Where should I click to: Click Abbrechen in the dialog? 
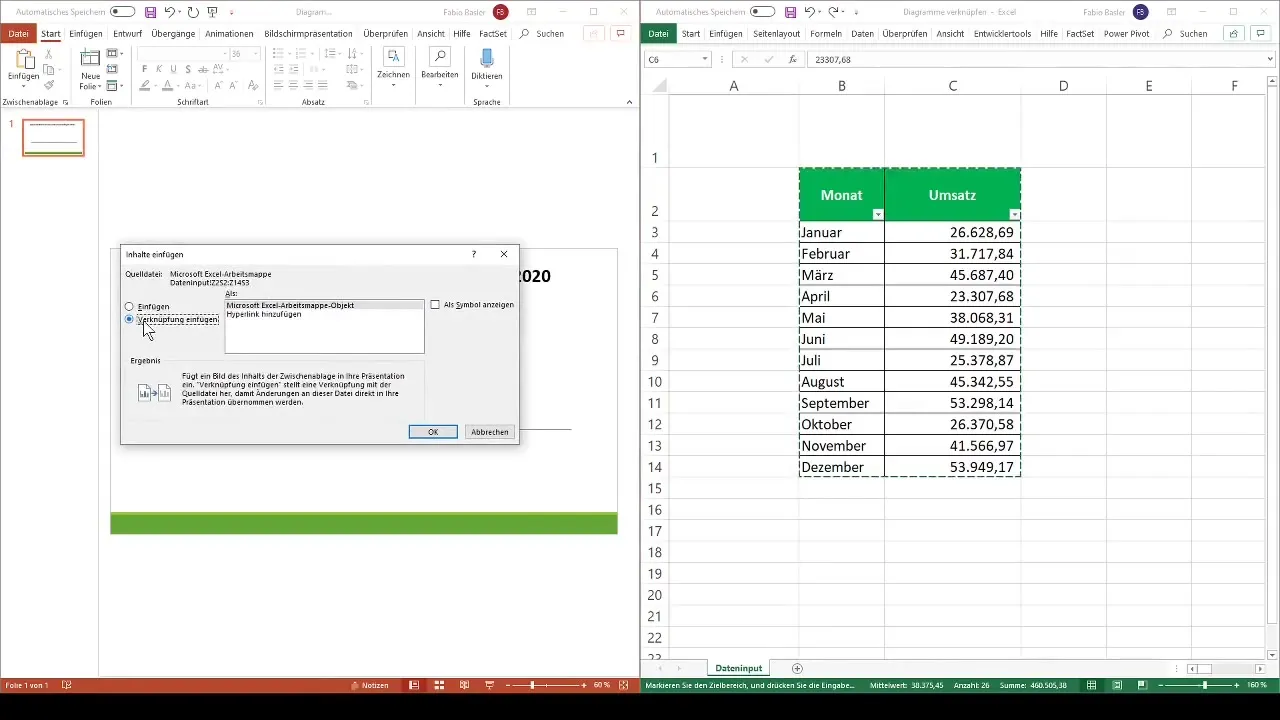tap(490, 432)
